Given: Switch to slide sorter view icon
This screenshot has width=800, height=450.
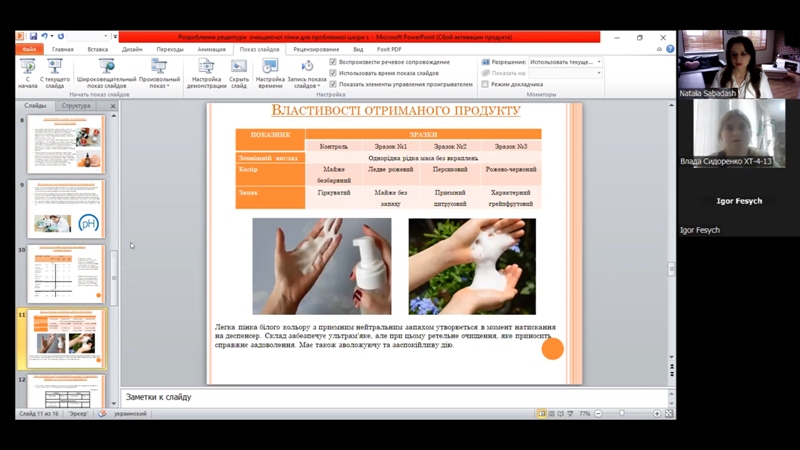Looking at the screenshot, I should (552, 414).
